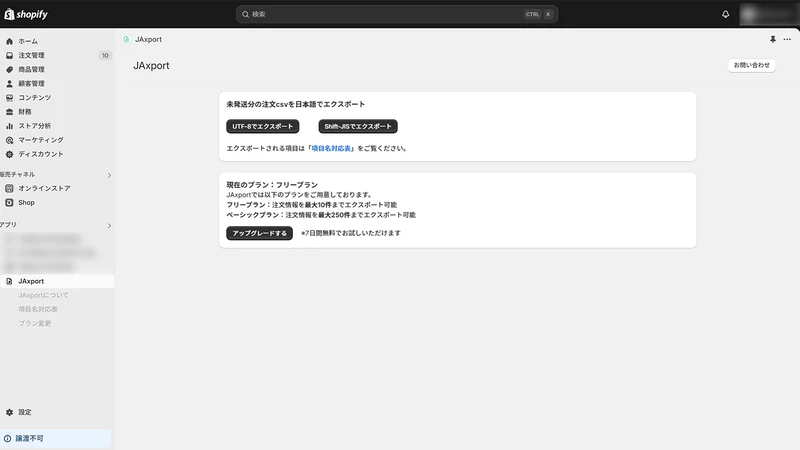Click the フリープラン：注文情報 description line
The image size is (800, 450).
coord(312,205)
